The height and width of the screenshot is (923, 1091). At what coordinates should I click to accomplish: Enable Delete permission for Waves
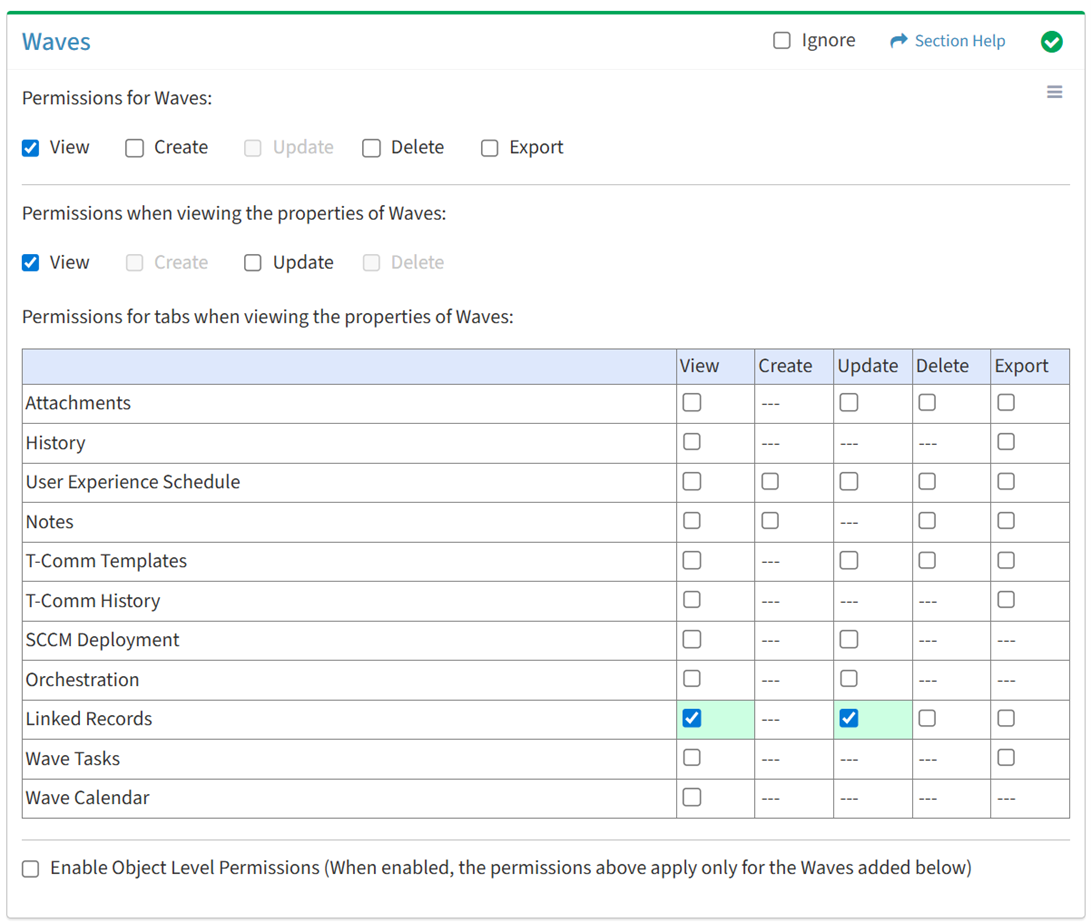tap(372, 148)
